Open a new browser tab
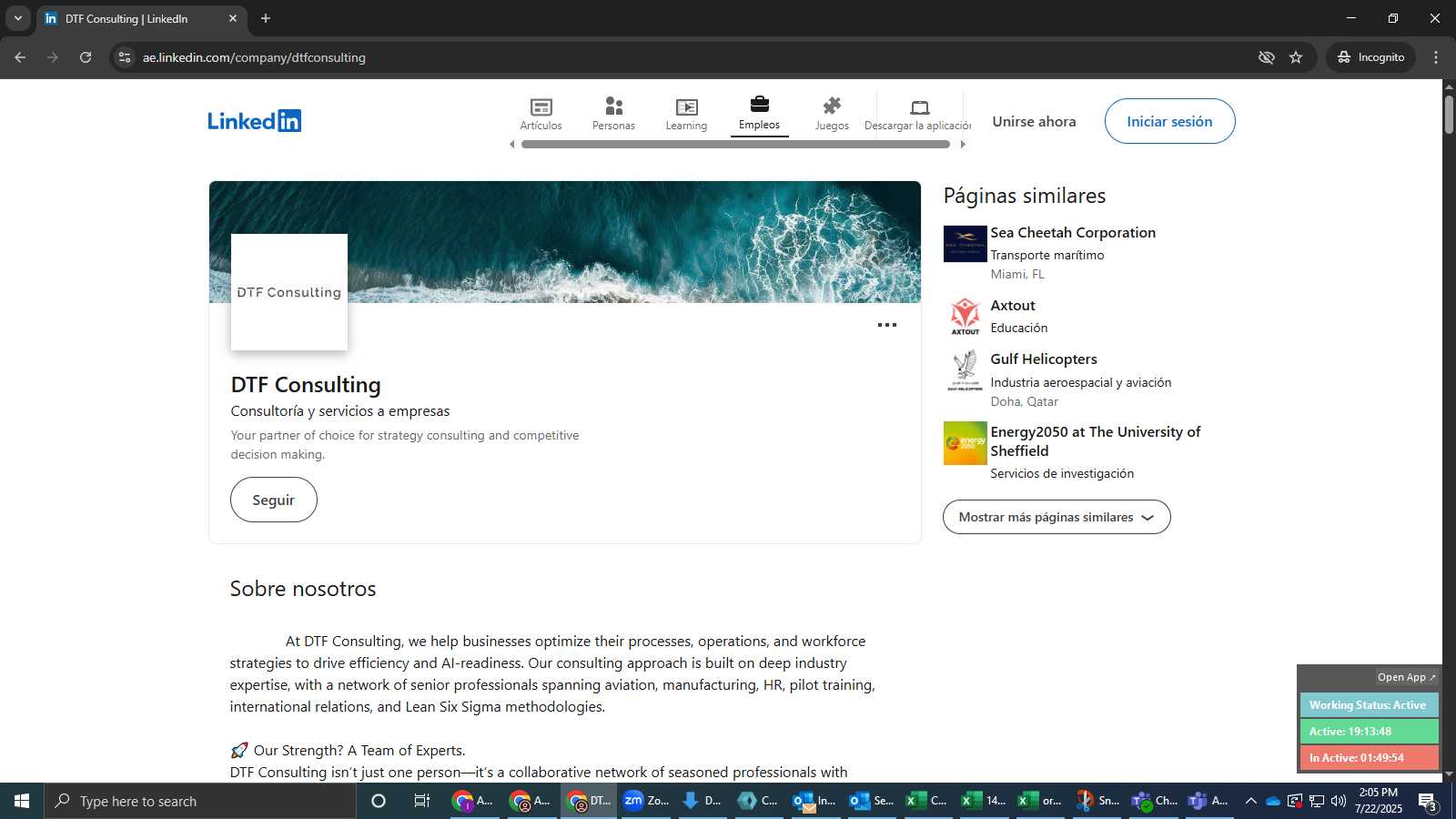The width and height of the screenshot is (1456, 819). (266, 18)
